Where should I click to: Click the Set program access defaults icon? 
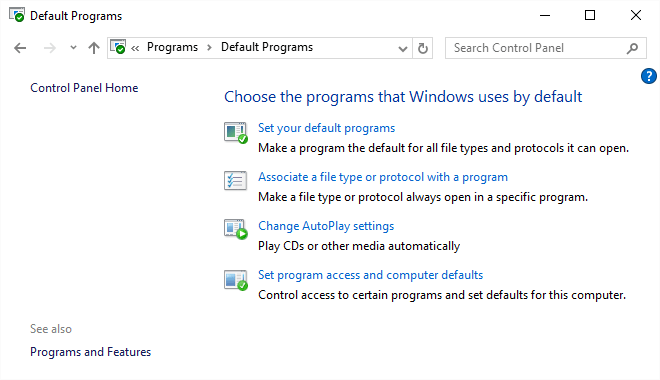(x=236, y=280)
